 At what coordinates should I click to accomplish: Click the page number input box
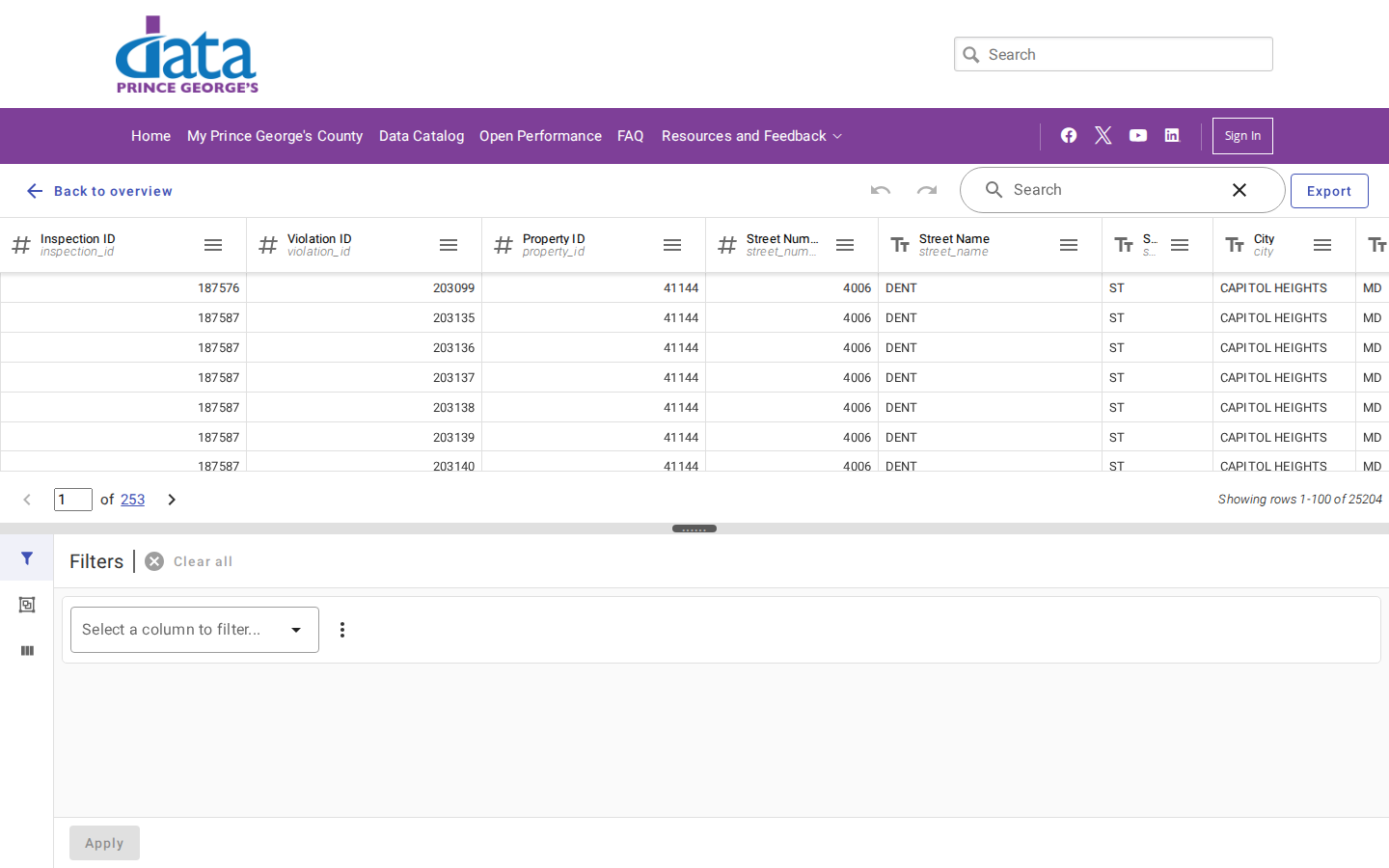tap(73, 500)
